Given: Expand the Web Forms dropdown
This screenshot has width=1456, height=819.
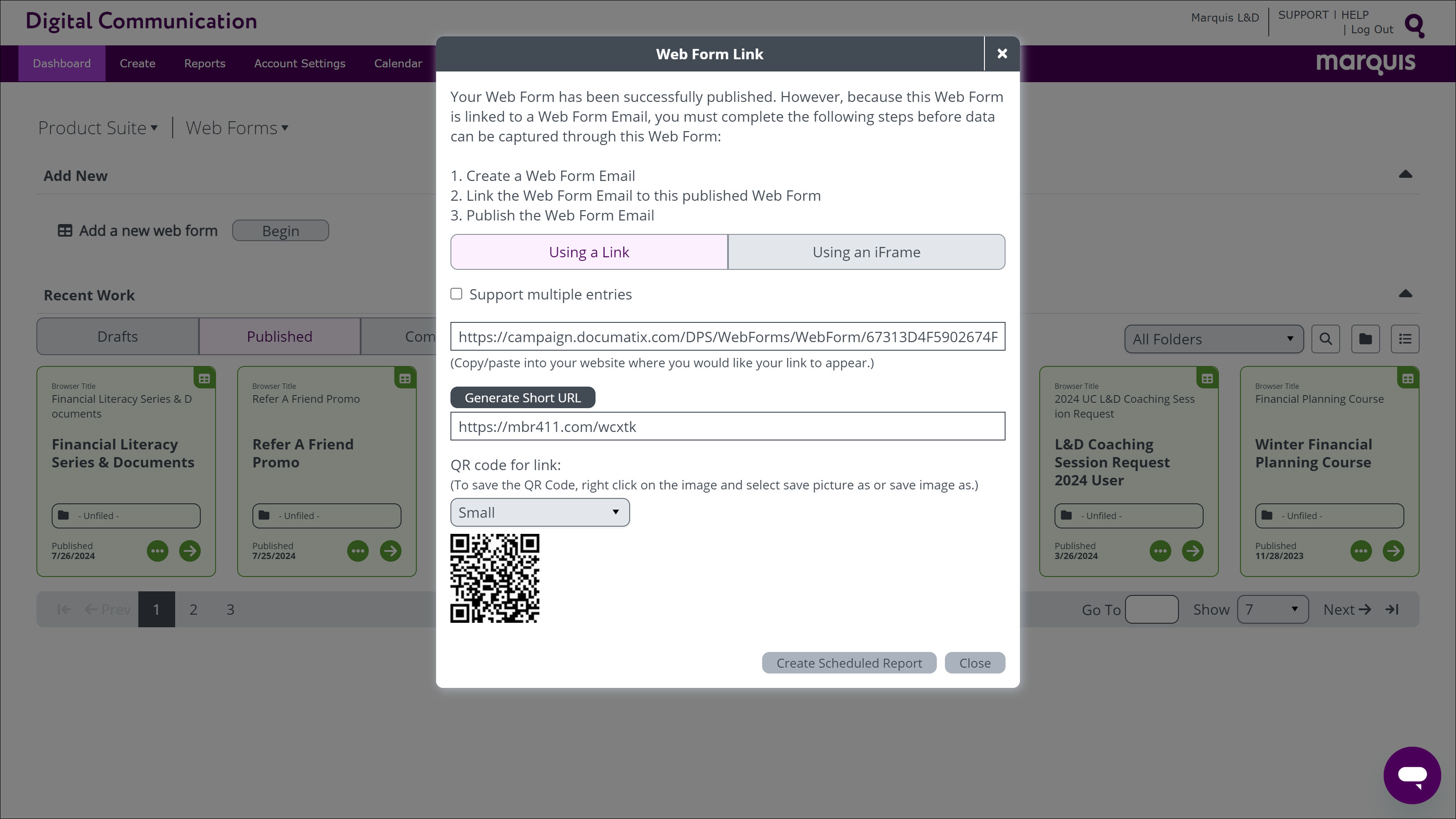Looking at the screenshot, I should [238, 128].
